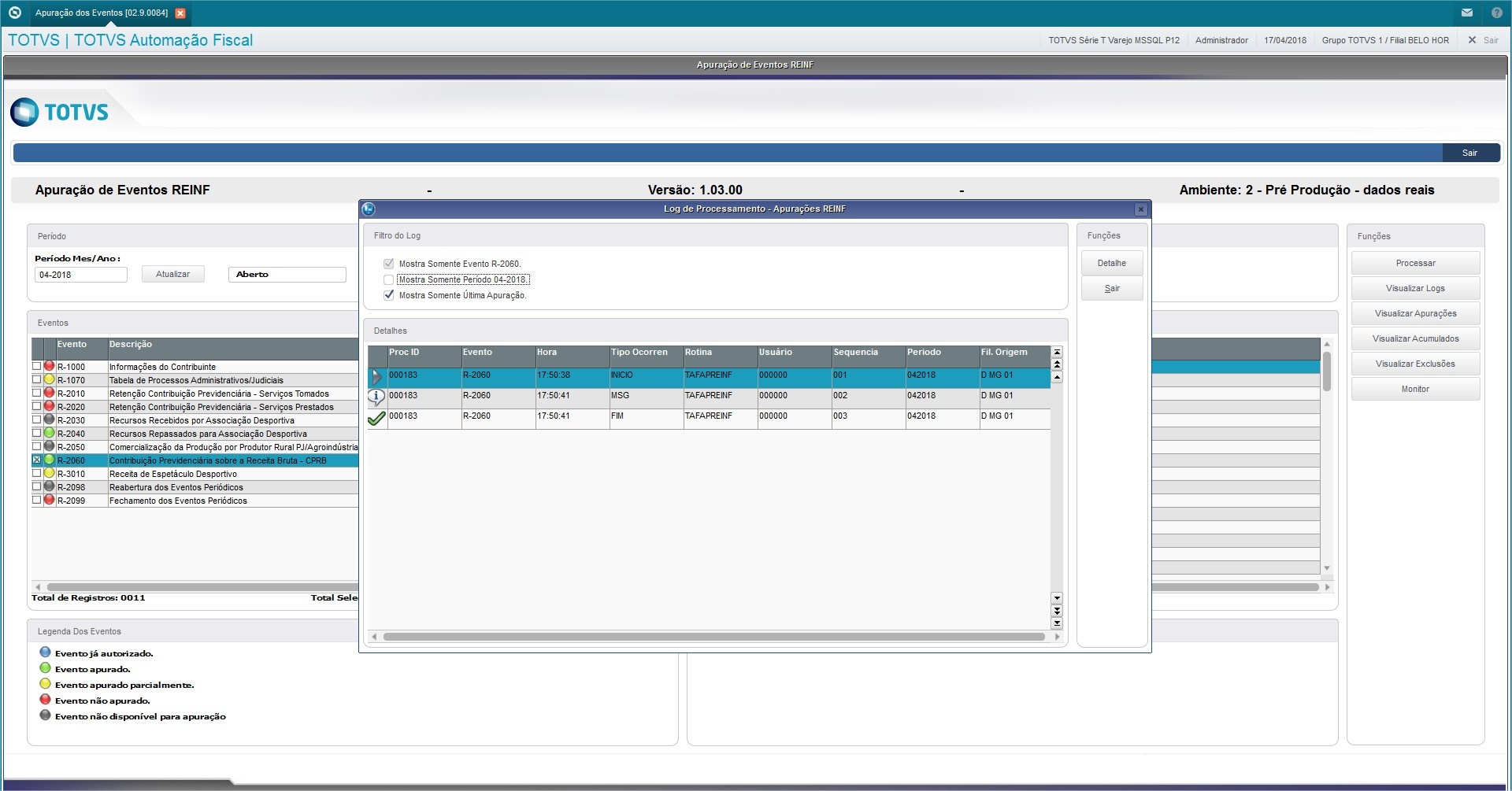Launch the Monitor function
This screenshot has width=1512, height=791.
point(1415,390)
